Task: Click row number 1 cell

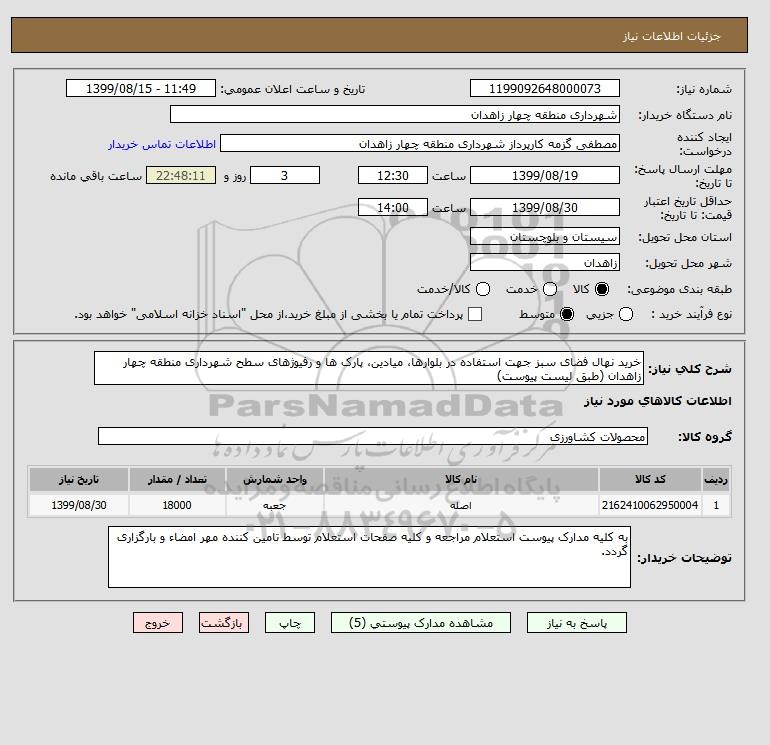Action: click(716, 505)
